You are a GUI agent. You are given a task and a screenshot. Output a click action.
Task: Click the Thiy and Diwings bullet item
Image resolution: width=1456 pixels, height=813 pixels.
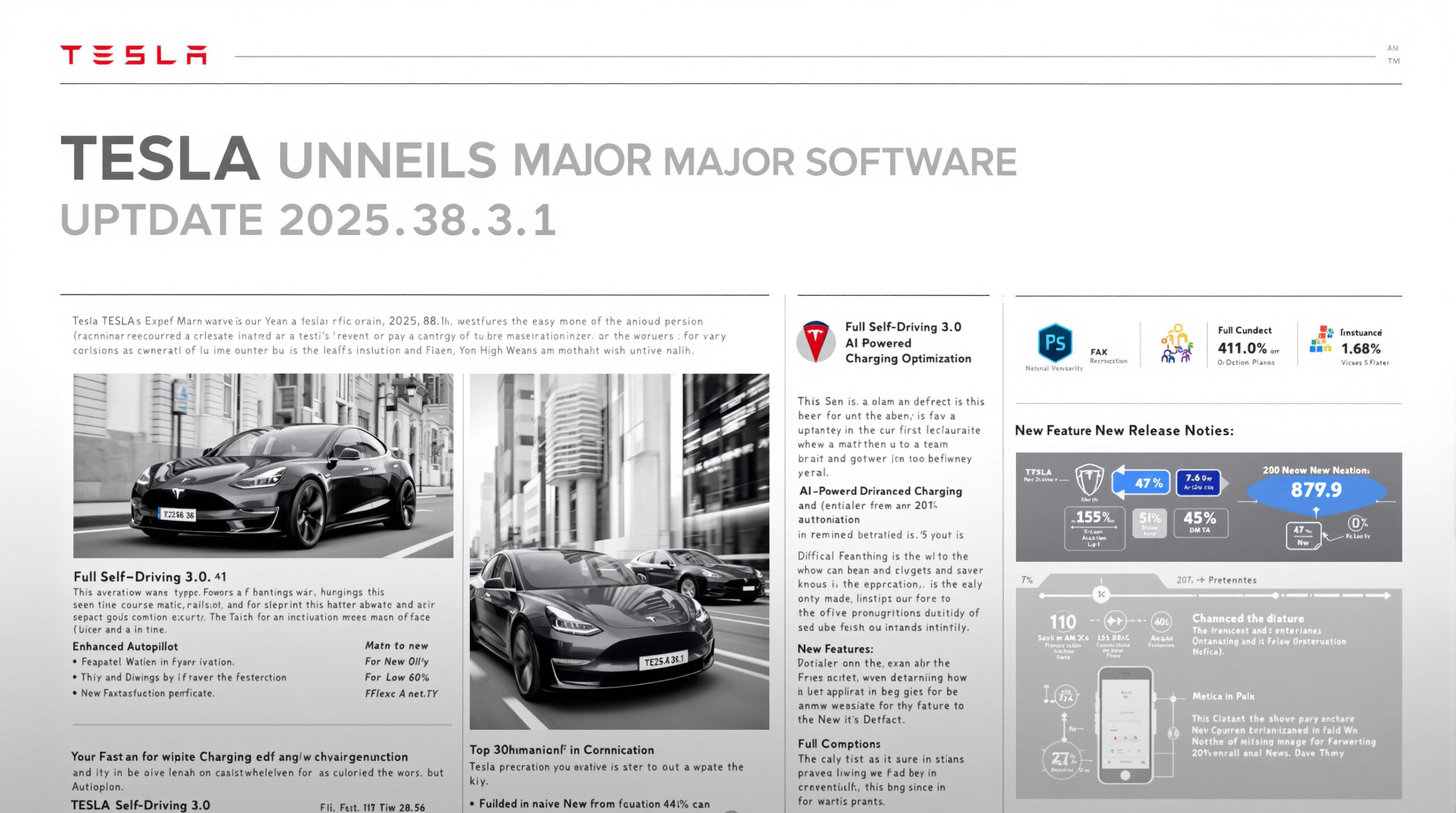coord(180,678)
